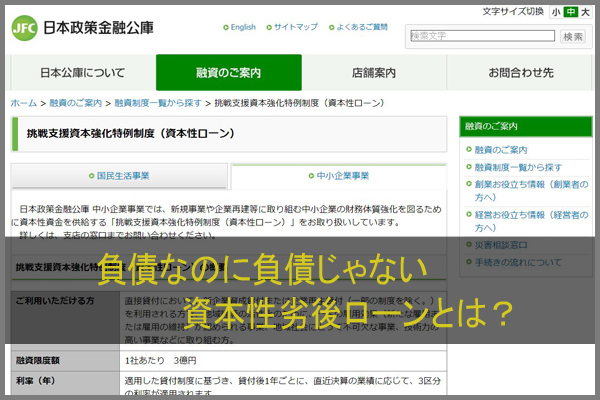The width and height of the screenshot is (600, 400).
Task: Click the 利率（年） table row header
Action: [x=65, y=383]
